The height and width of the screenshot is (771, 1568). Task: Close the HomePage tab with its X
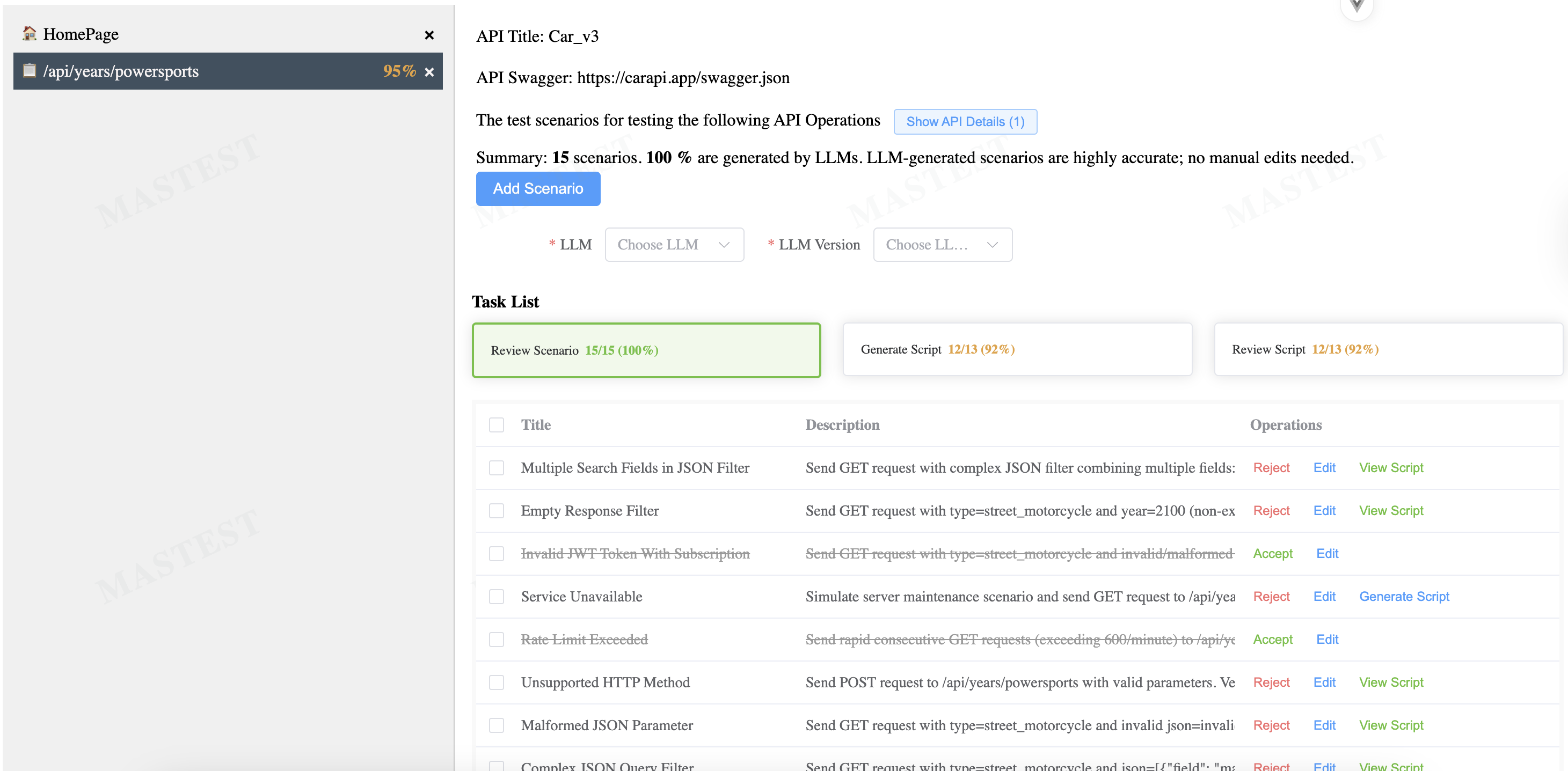click(429, 35)
